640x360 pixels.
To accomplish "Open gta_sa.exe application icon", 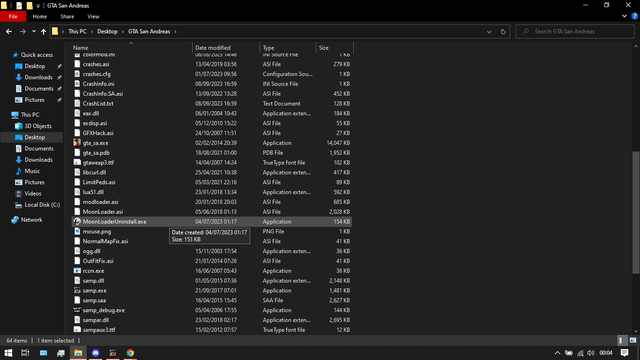I will pos(77,143).
